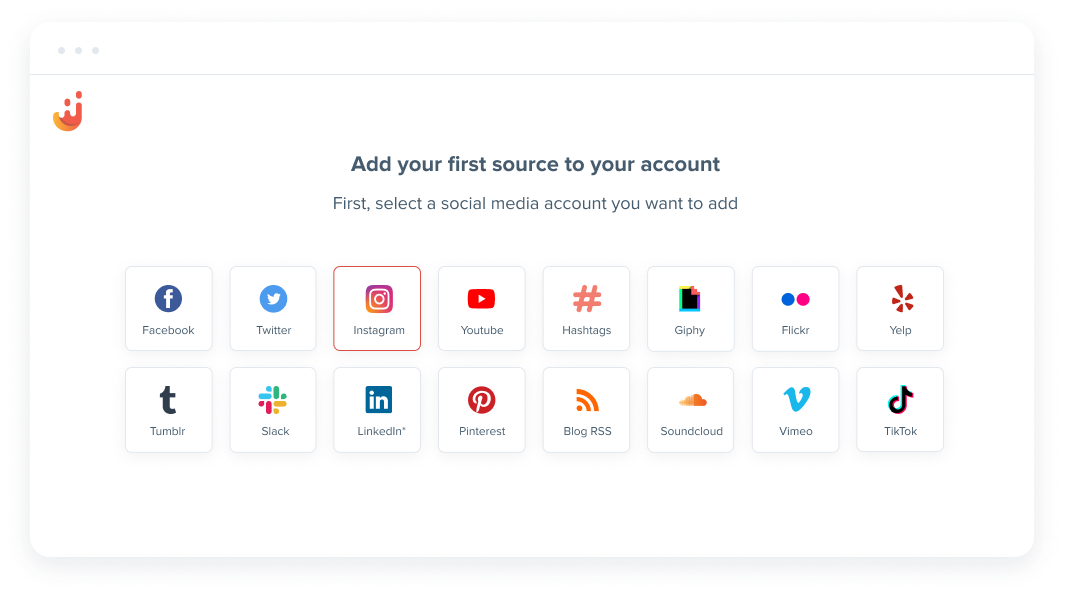Image resolution: width=1065 pixels, height=595 pixels.
Task: Pick the Youtube source option
Action: 482,308
